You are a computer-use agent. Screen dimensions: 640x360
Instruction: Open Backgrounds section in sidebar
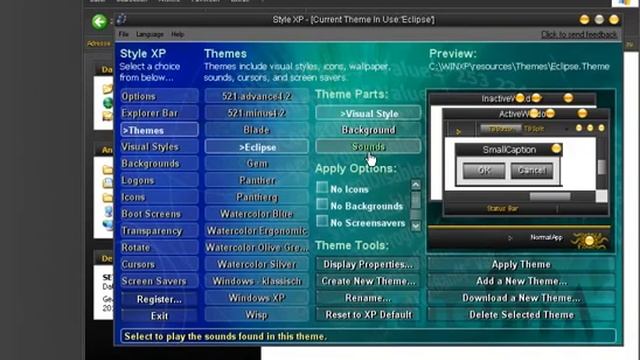click(159, 164)
